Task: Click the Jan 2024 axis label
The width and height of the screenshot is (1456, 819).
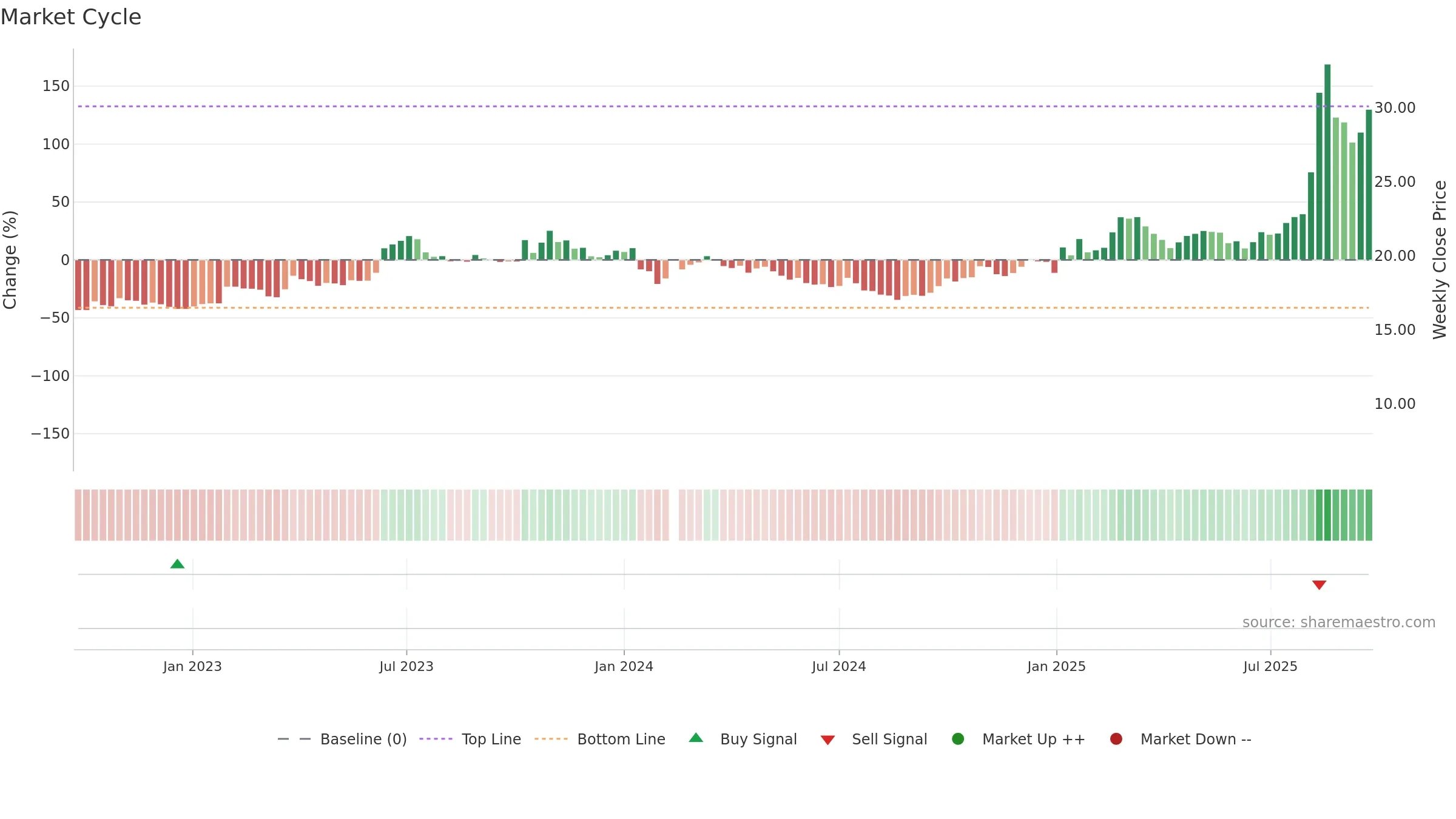Action: point(624,666)
